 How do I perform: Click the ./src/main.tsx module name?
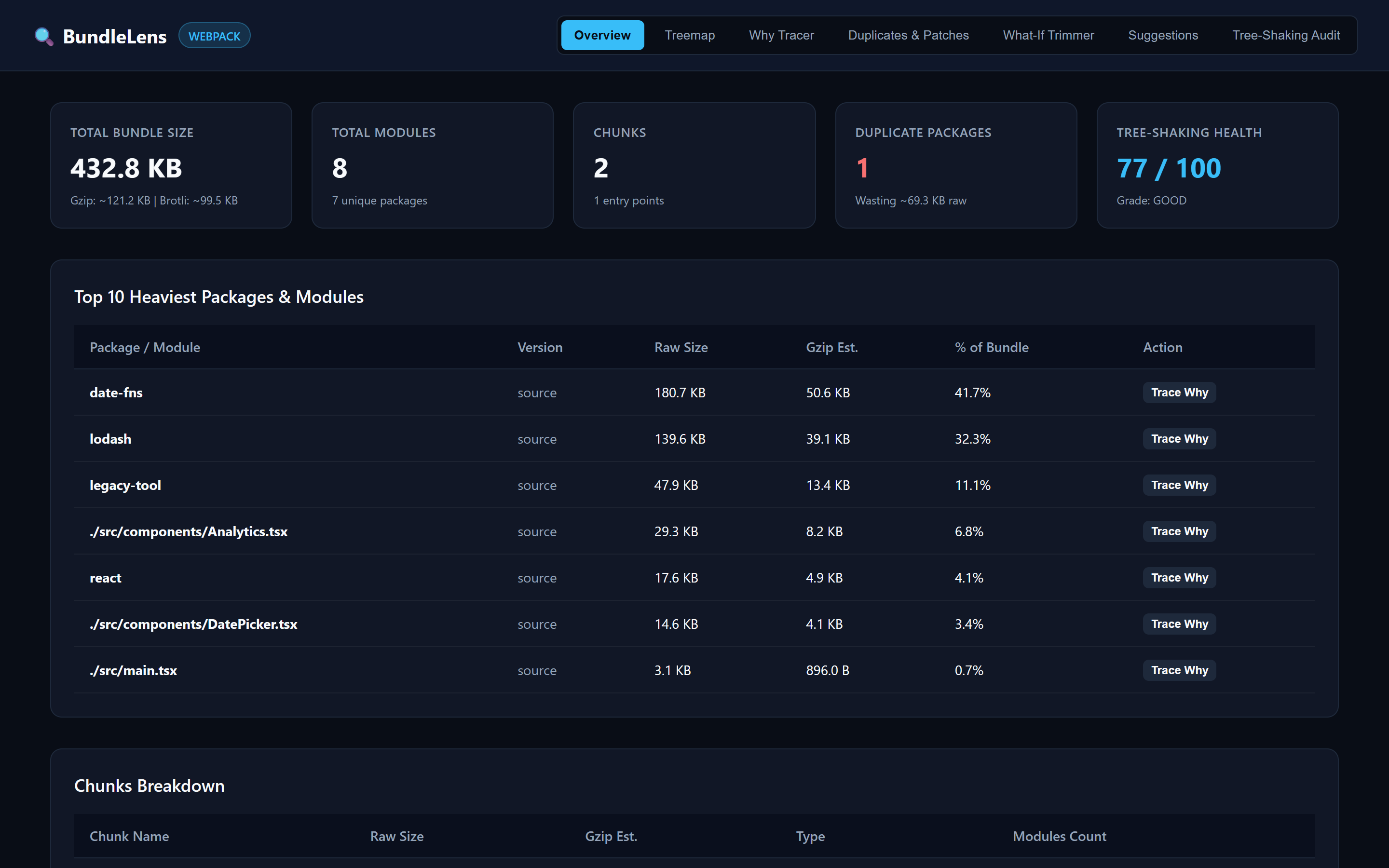pyautogui.click(x=133, y=670)
